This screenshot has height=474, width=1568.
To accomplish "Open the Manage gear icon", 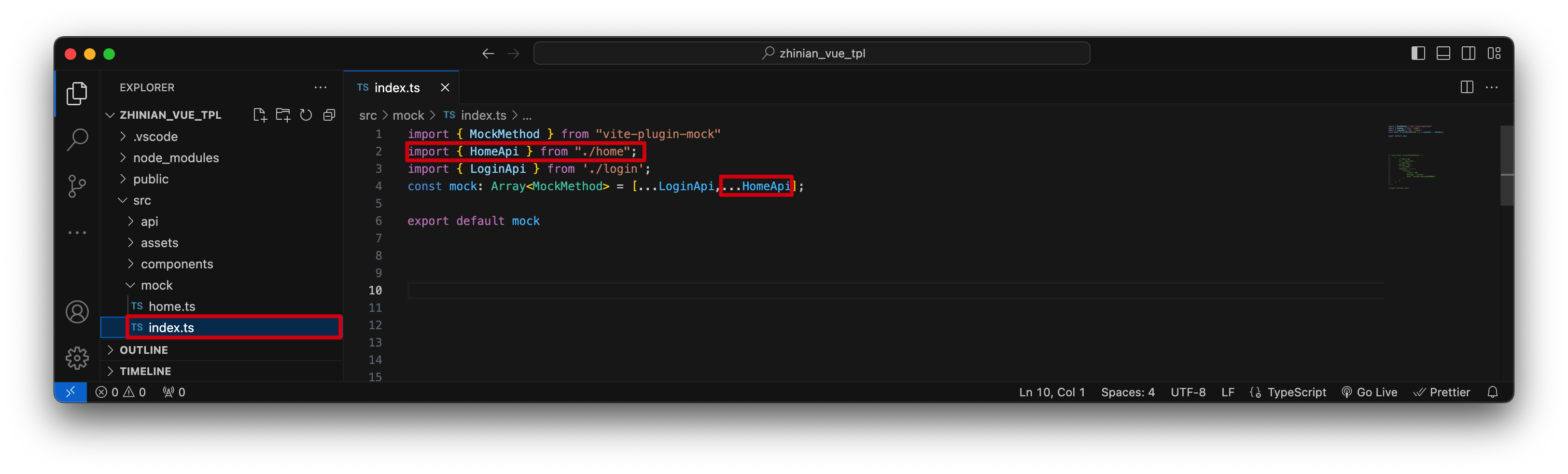I will [77, 358].
